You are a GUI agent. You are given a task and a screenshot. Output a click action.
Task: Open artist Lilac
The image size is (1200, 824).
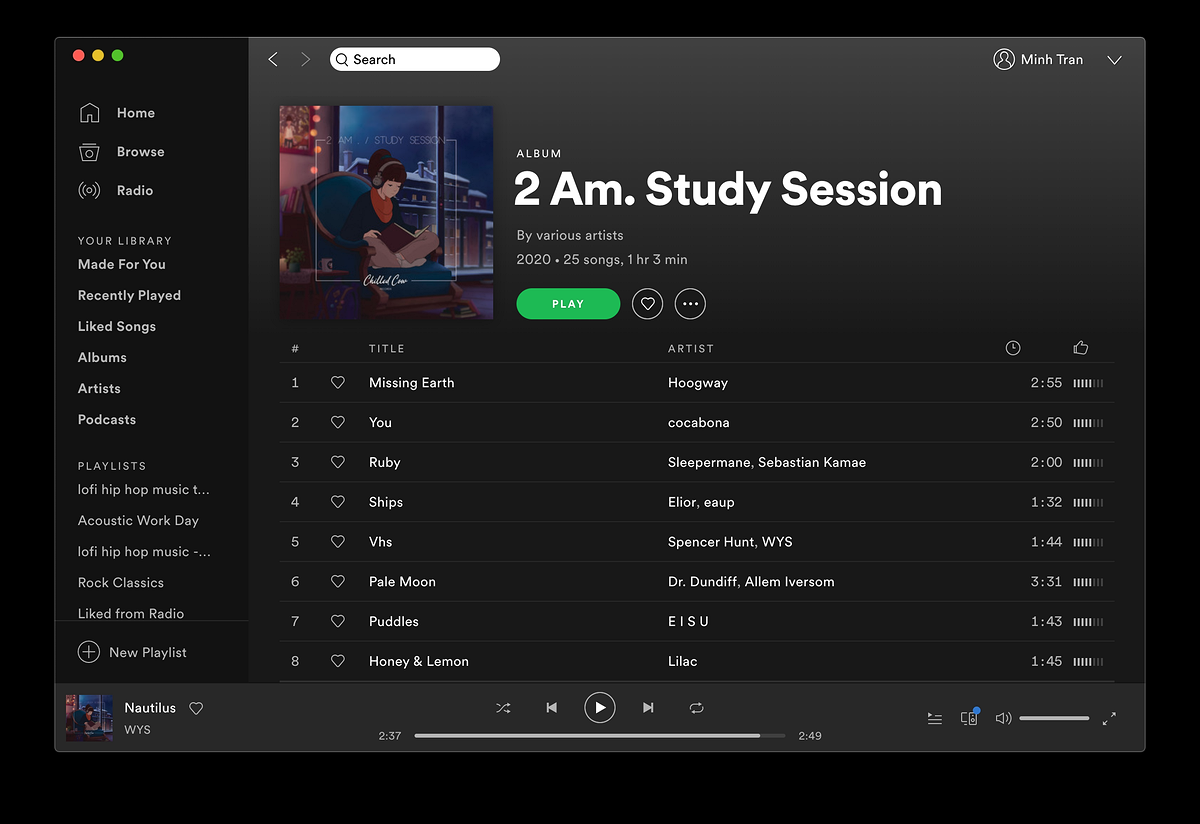(x=683, y=661)
